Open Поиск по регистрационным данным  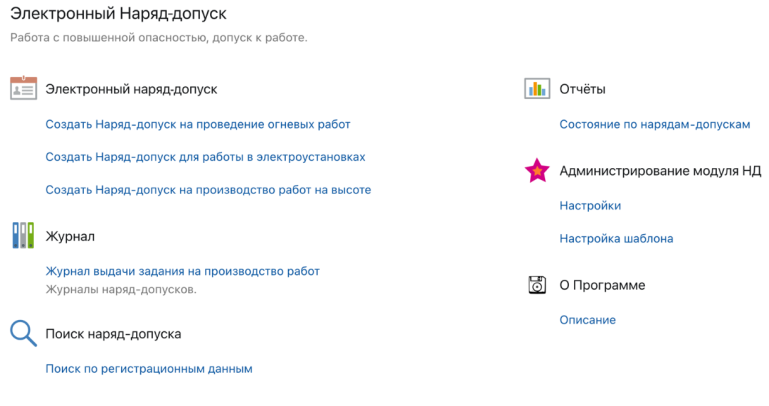(x=149, y=368)
